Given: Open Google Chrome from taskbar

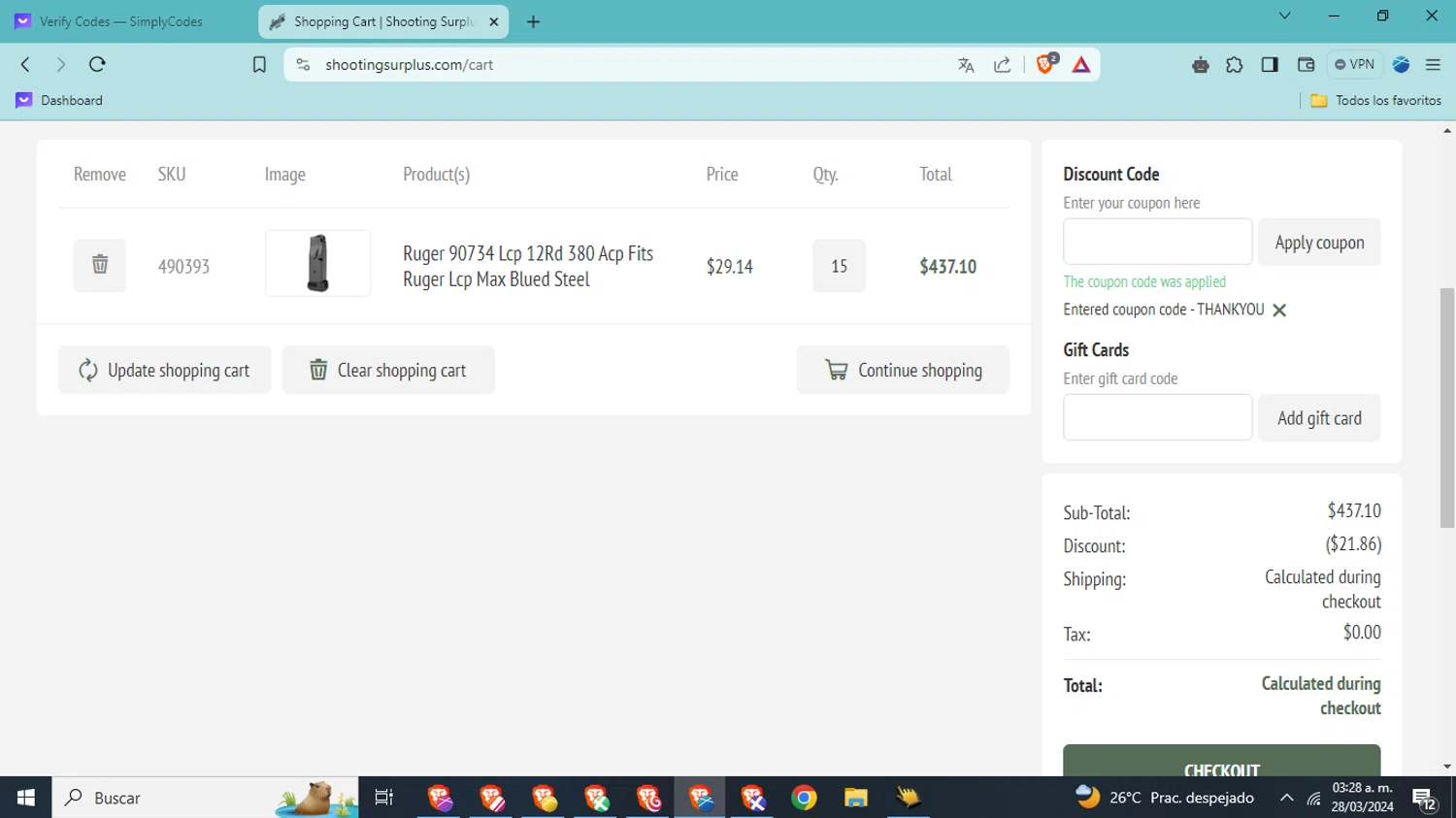Looking at the screenshot, I should [804, 798].
